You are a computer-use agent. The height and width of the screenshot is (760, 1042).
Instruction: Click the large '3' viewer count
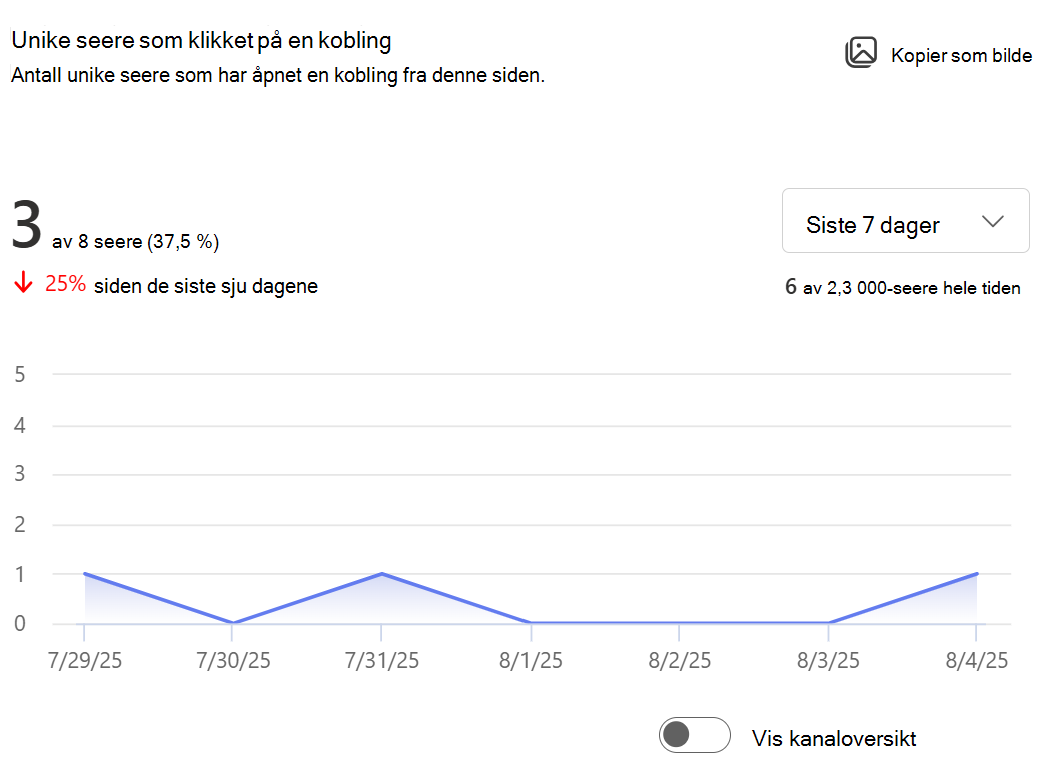pyautogui.click(x=27, y=226)
